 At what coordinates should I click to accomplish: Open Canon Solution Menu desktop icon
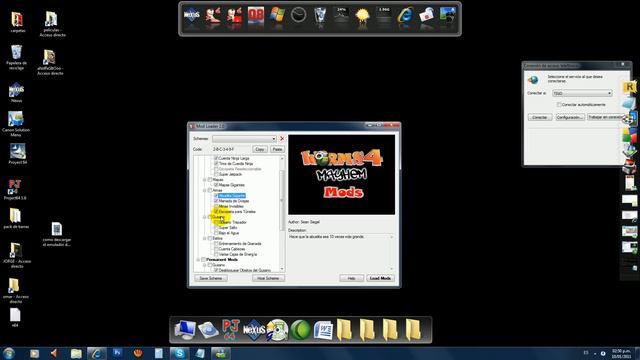[x=16, y=119]
